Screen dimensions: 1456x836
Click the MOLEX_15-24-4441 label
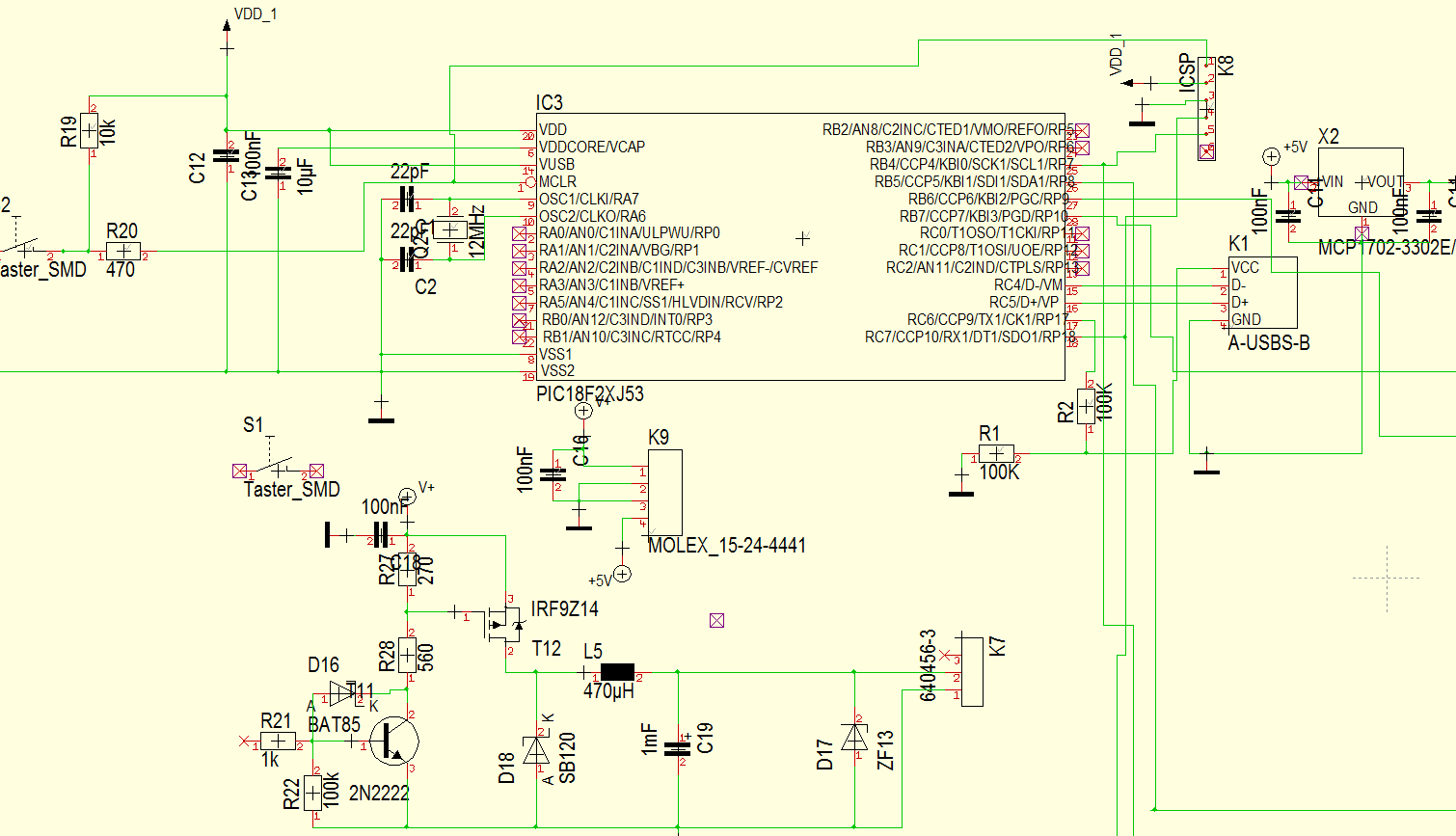click(x=727, y=545)
